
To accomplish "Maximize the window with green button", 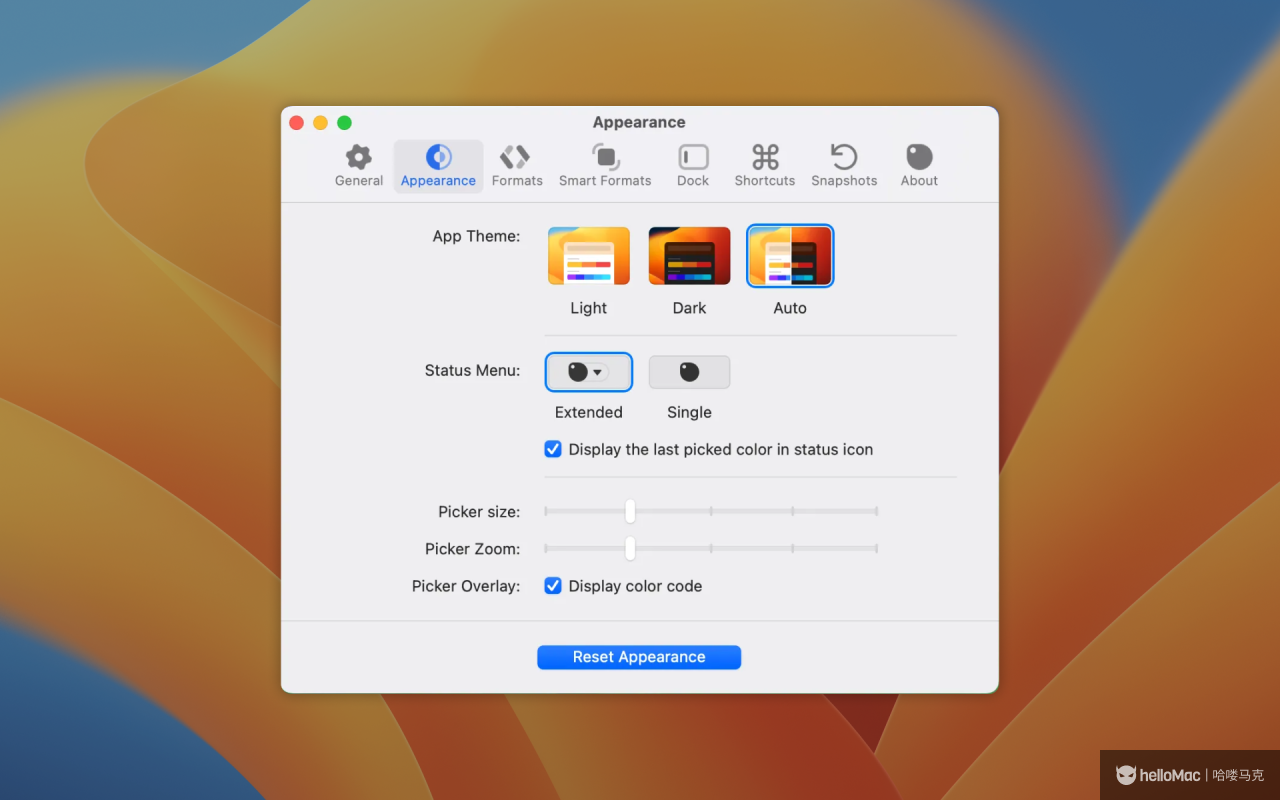I will pyautogui.click(x=344, y=123).
